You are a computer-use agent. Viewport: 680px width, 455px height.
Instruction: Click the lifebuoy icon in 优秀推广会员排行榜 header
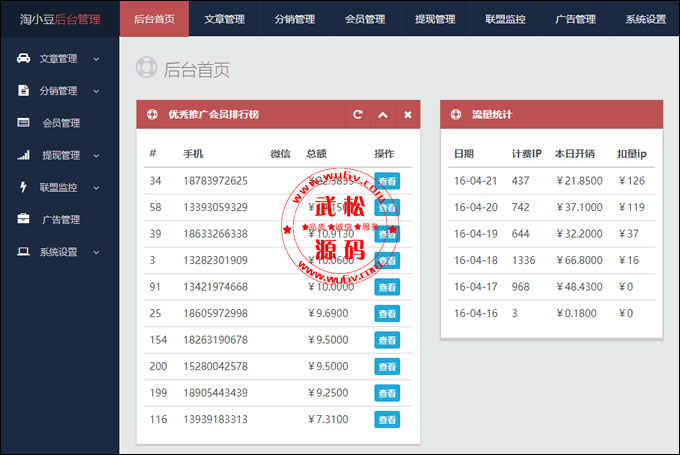(152, 115)
